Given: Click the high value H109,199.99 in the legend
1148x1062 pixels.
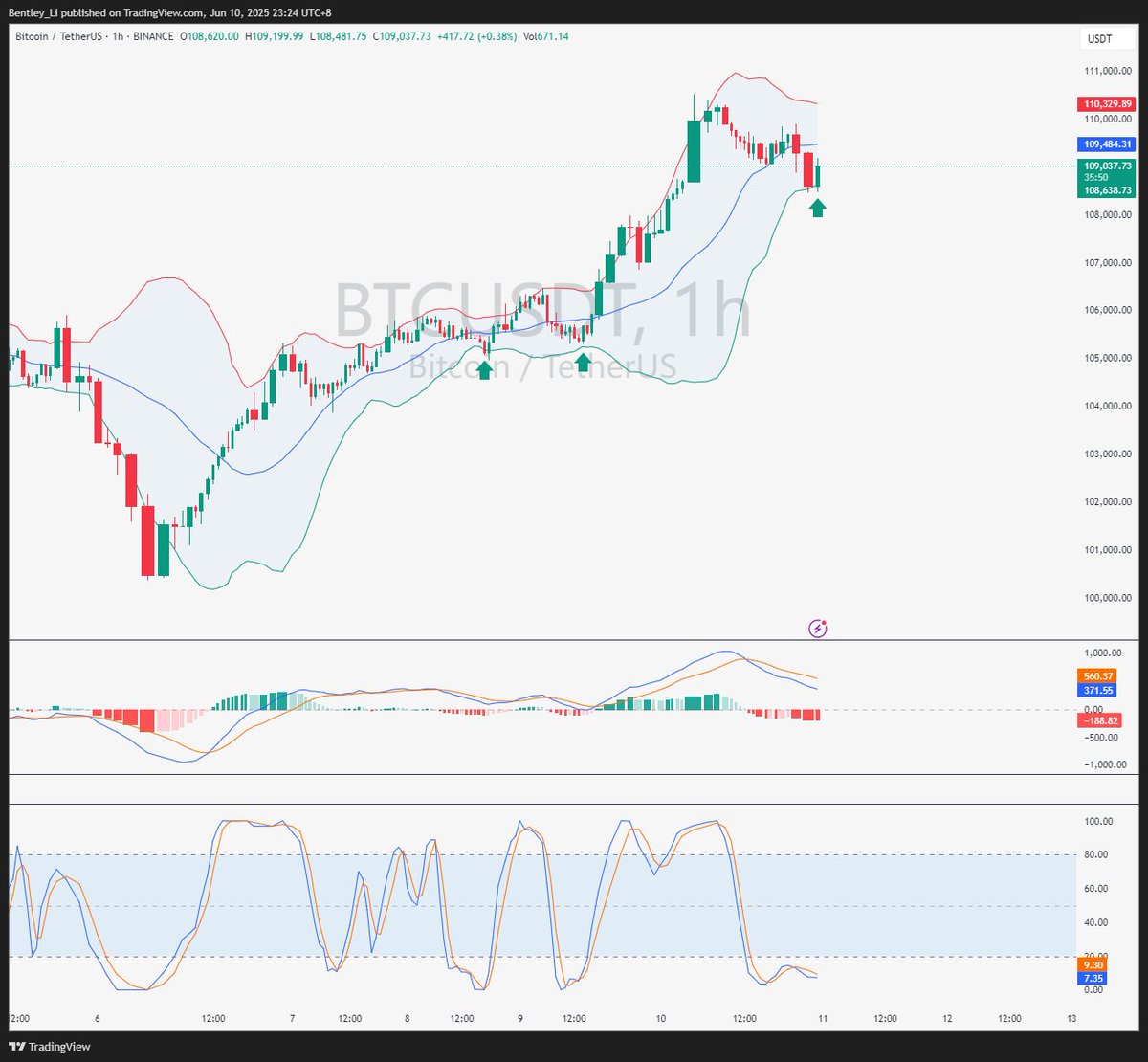Looking at the screenshot, I should pyautogui.click(x=275, y=36).
